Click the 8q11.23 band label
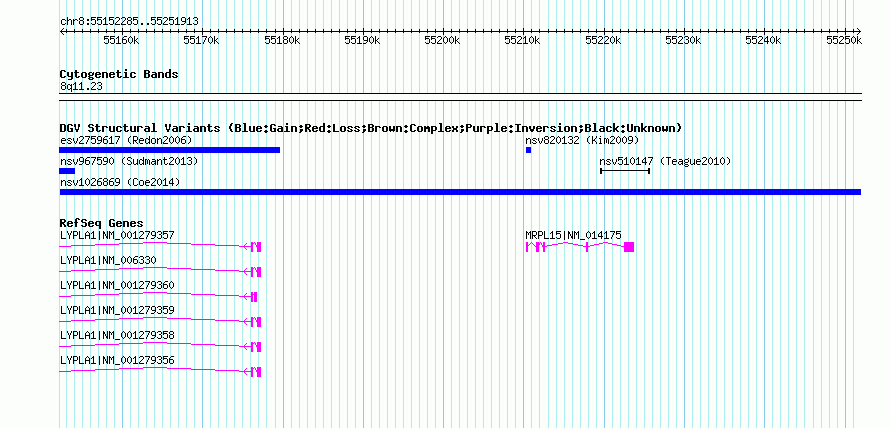This screenshot has height=428, width=890. coord(81,87)
